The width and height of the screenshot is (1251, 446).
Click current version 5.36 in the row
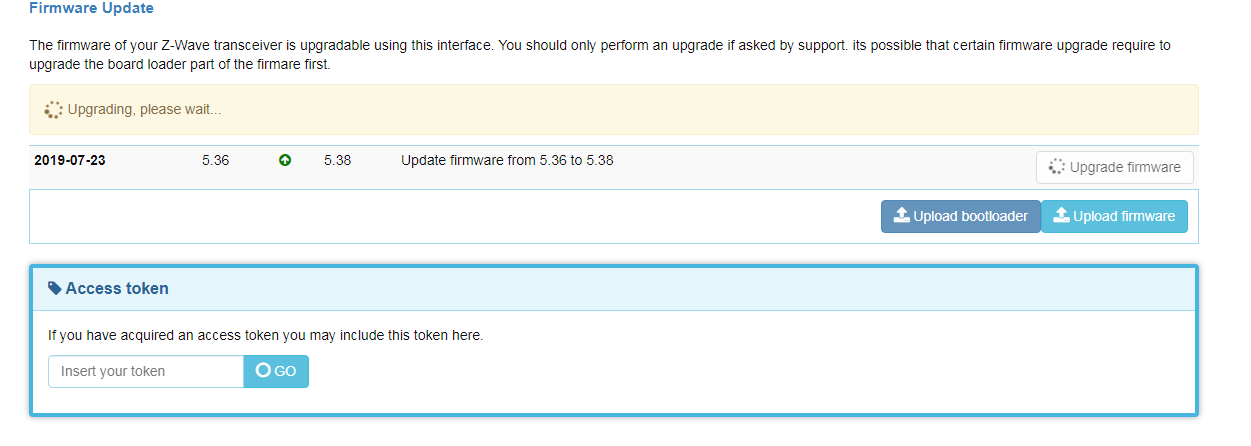point(215,160)
